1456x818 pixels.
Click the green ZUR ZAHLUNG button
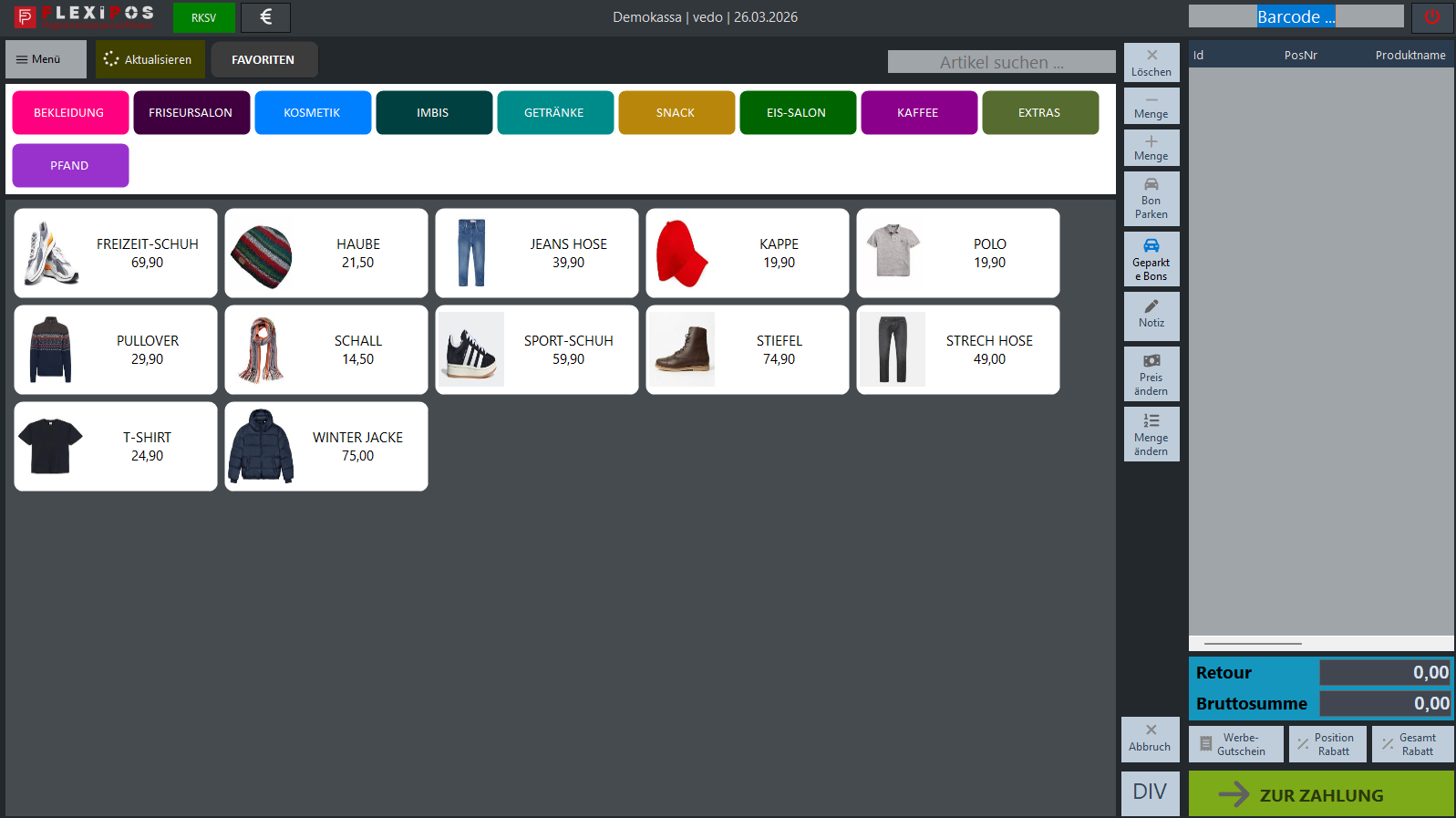pyautogui.click(x=1320, y=794)
